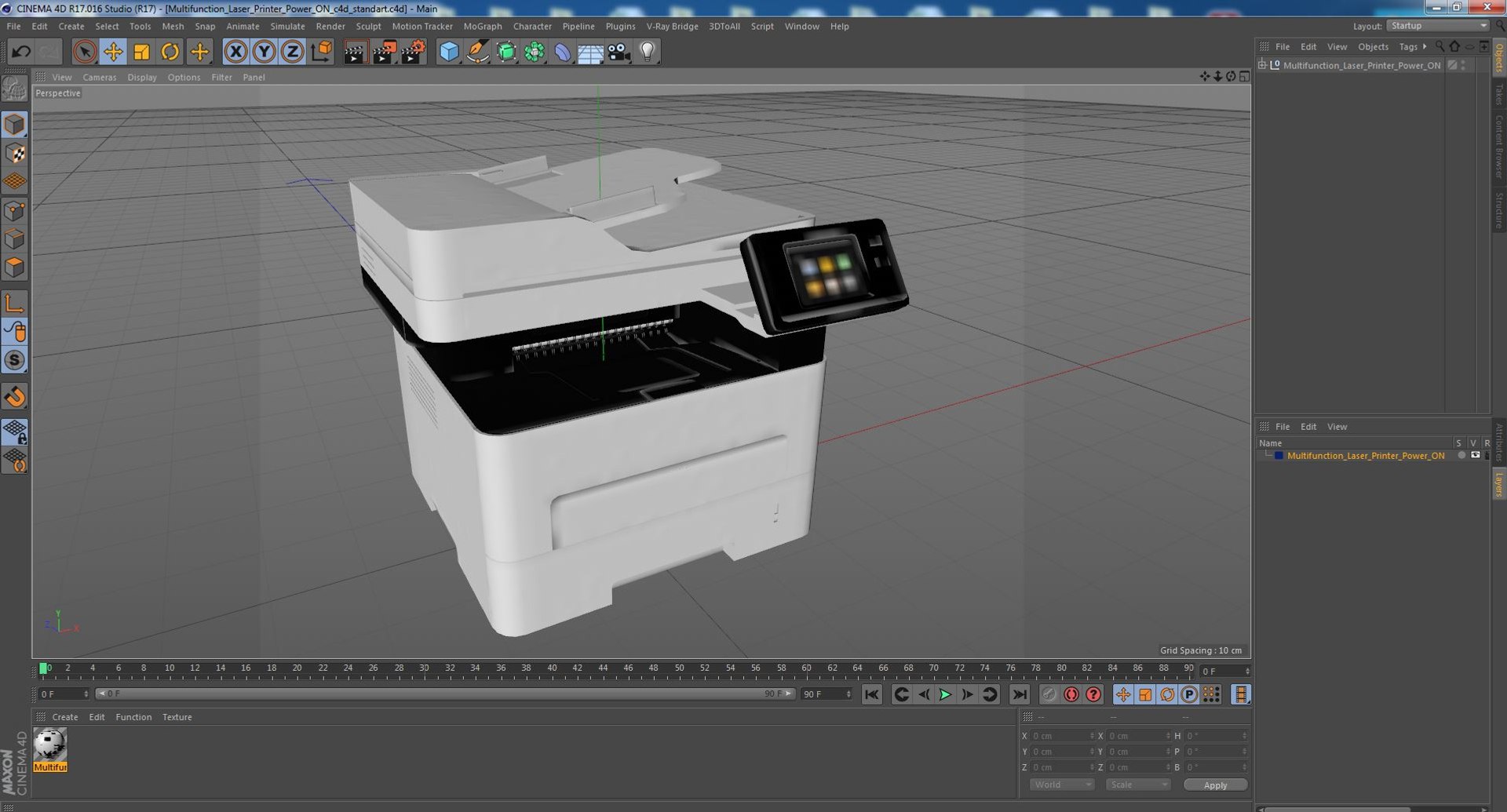Screen dimensions: 1507x812
Task: Open the Bend deformer icon
Action: (x=563, y=52)
